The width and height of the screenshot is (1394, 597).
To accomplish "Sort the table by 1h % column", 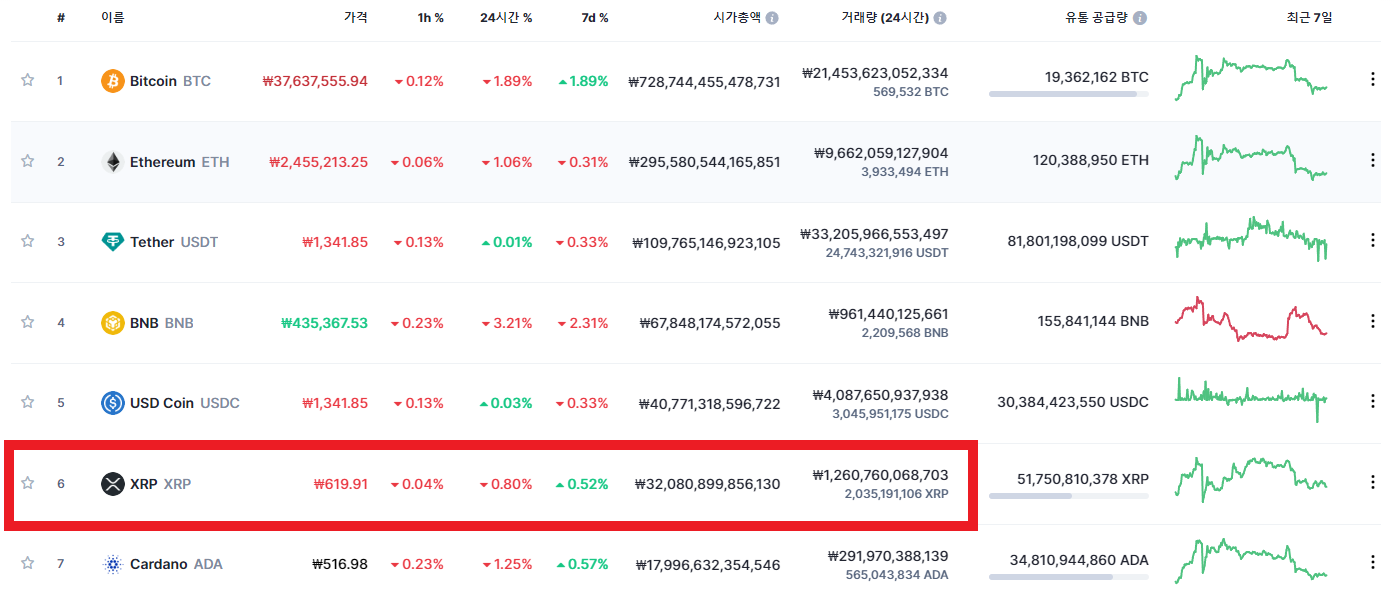I will pos(431,18).
